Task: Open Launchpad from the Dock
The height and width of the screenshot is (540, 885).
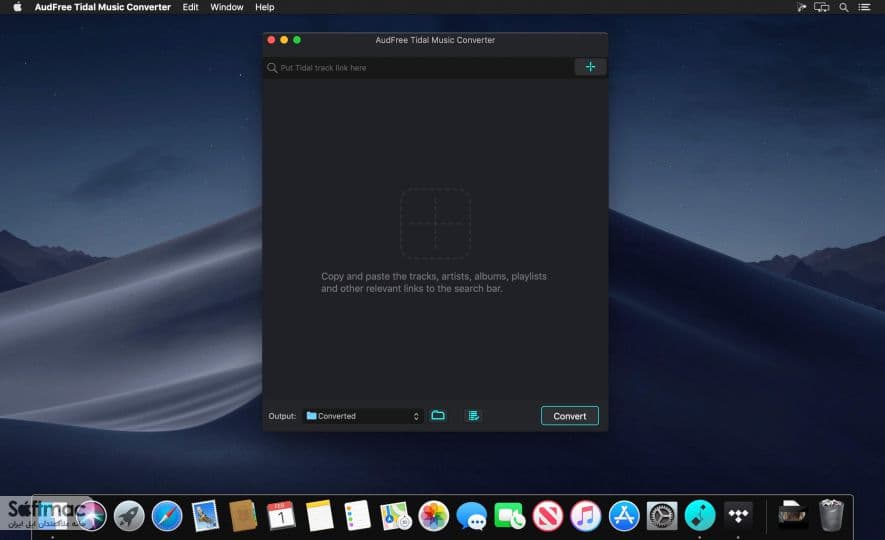Action: [129, 515]
